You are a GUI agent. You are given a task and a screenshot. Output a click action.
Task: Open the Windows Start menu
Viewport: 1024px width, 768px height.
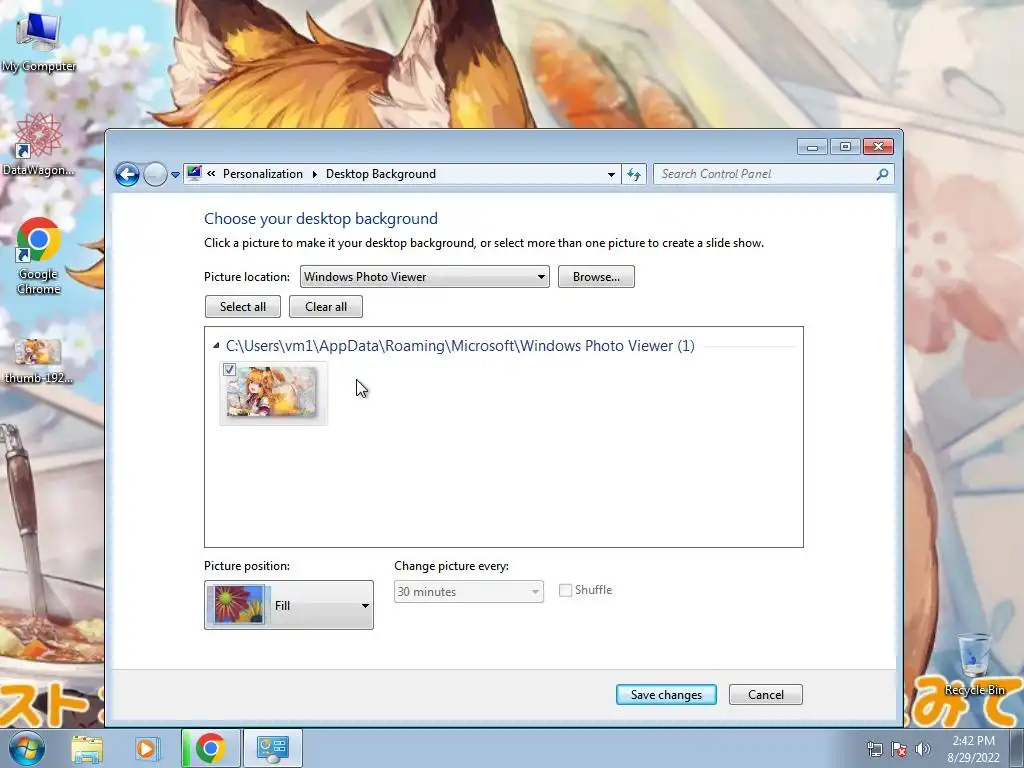pos(27,748)
